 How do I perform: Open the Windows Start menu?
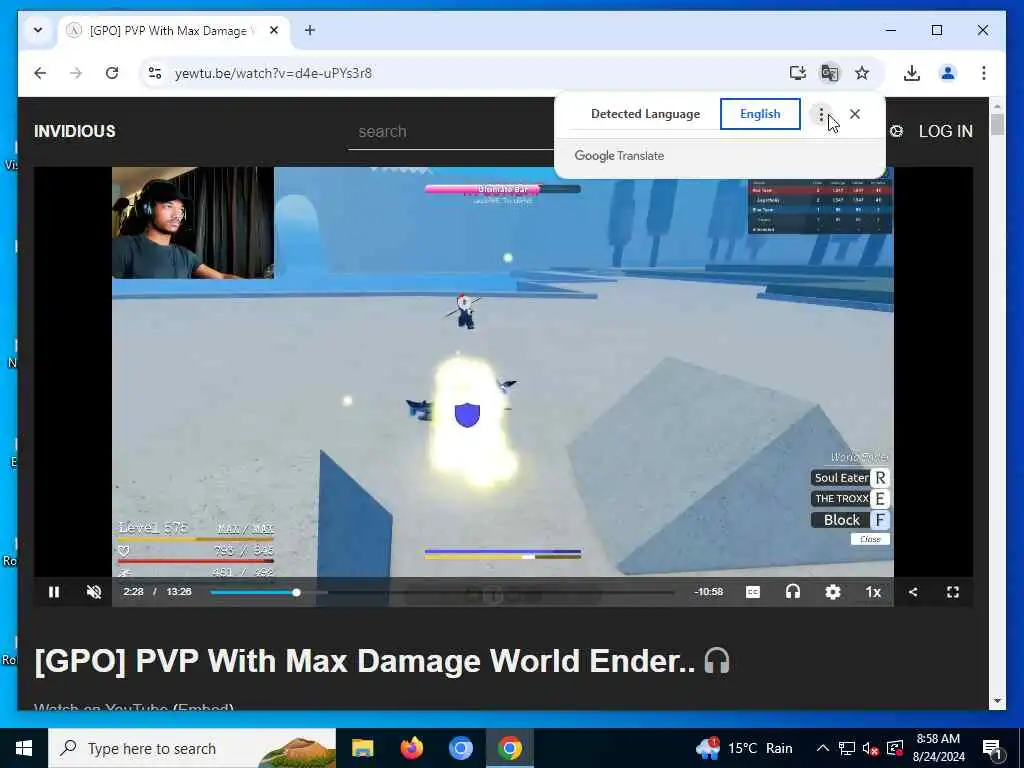pos(24,748)
